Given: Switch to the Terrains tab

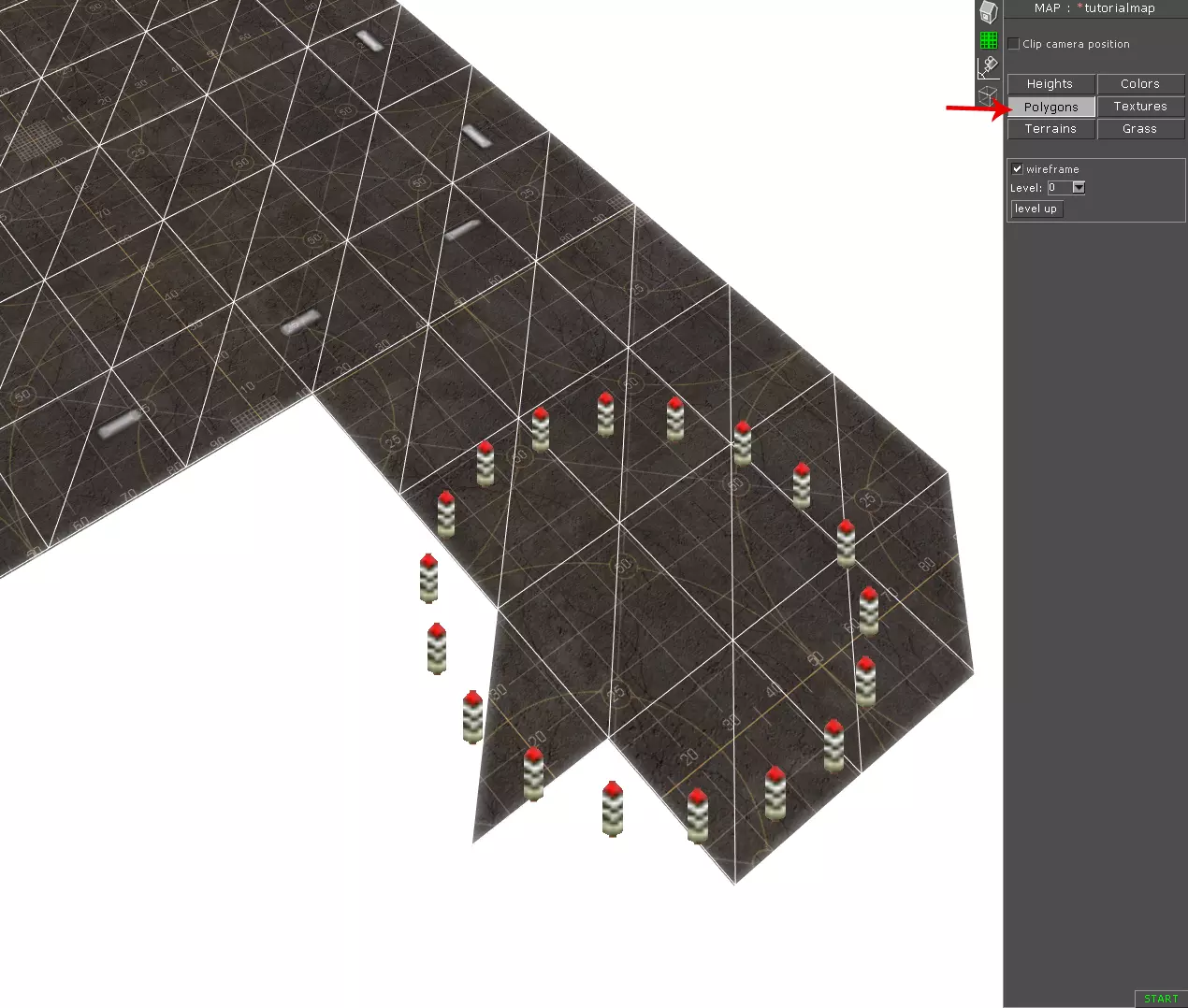Looking at the screenshot, I should click(1050, 129).
